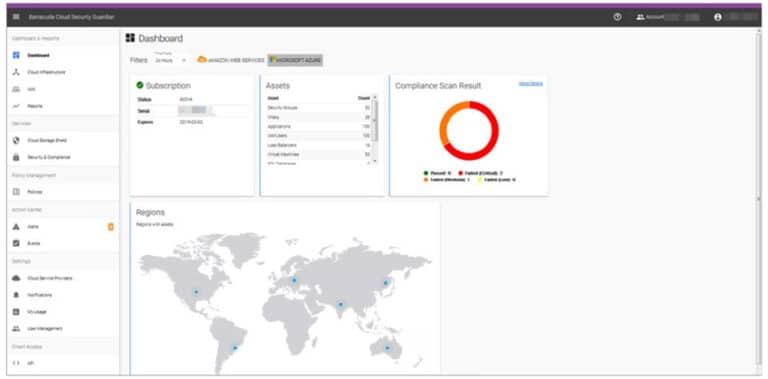Click the India region marker on map
This screenshot has width=768, height=379.
[x=340, y=305]
